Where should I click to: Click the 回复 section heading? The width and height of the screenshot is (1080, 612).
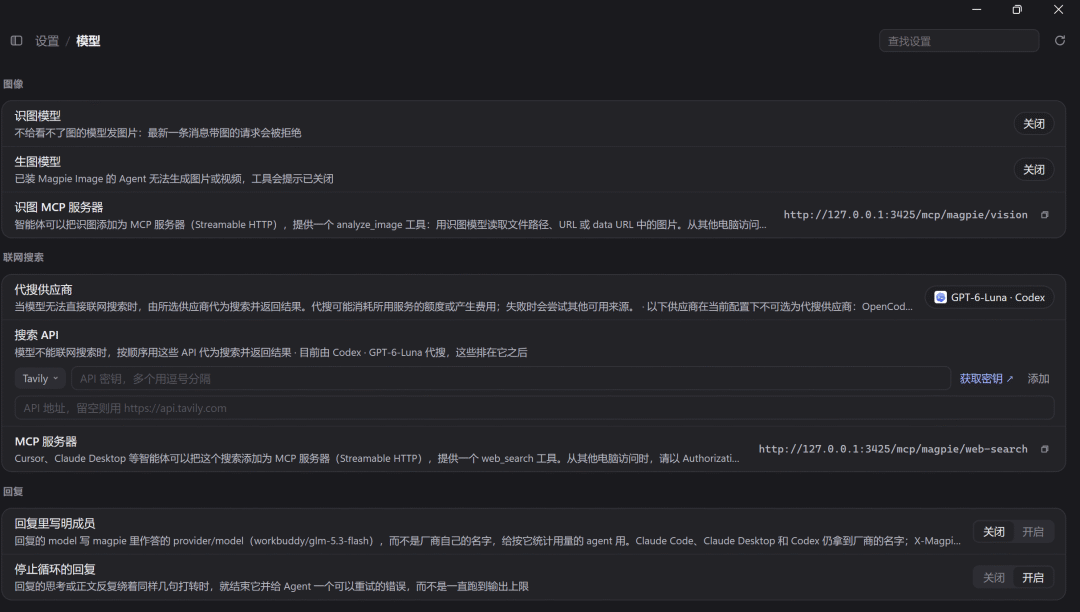click(x=13, y=492)
